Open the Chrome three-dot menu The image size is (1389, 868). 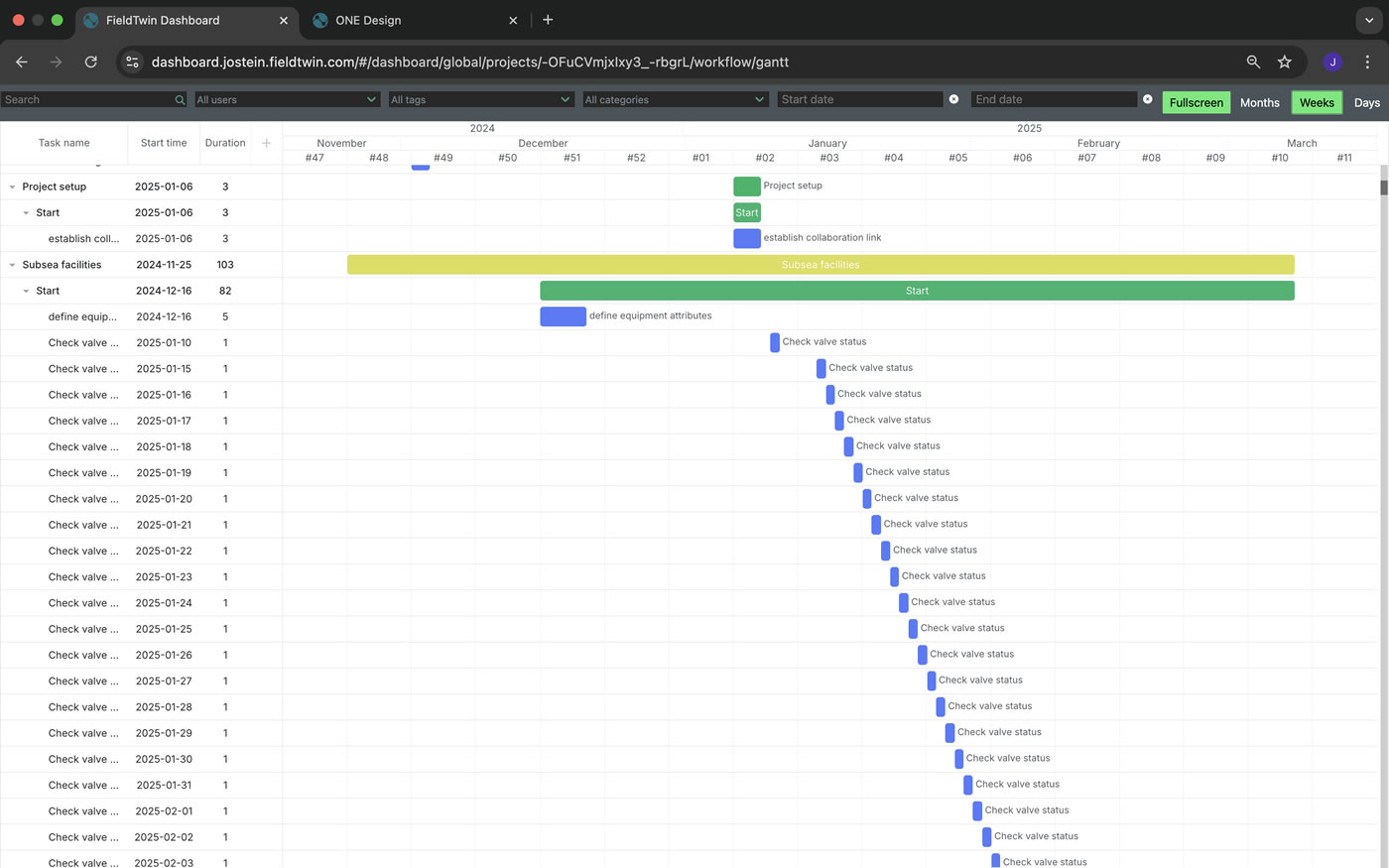point(1367,62)
